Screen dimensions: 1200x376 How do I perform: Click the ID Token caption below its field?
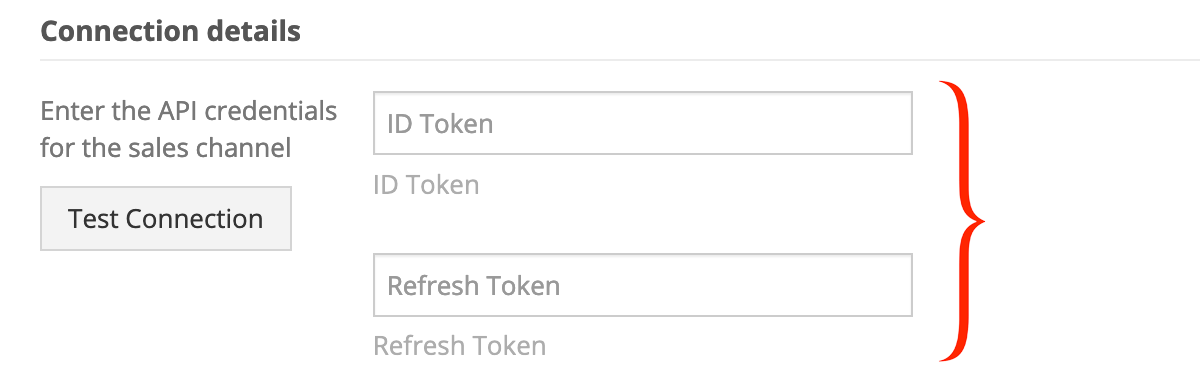[426, 185]
